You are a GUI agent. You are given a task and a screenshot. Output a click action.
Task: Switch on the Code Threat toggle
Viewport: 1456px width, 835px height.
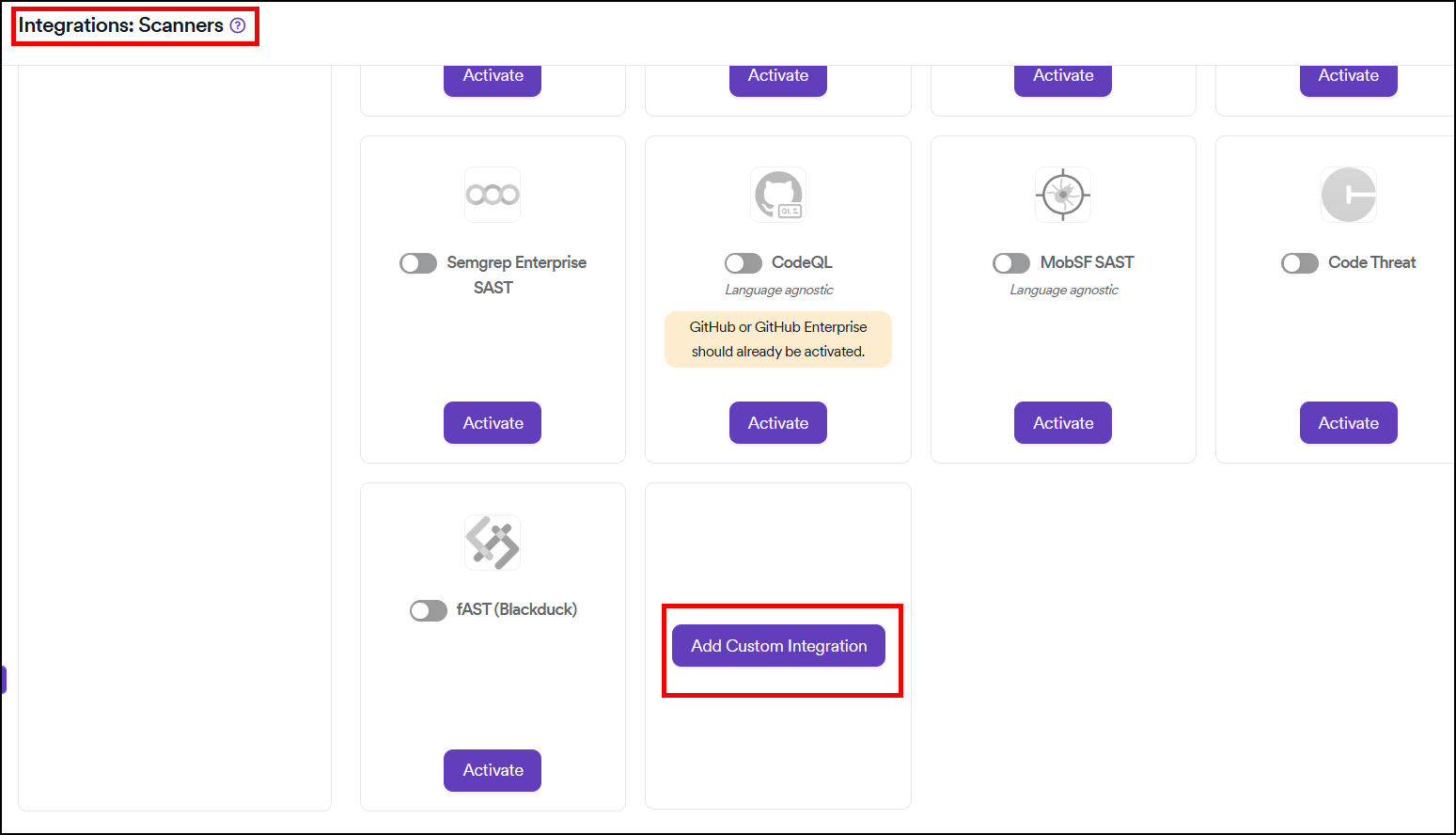[x=1300, y=263]
